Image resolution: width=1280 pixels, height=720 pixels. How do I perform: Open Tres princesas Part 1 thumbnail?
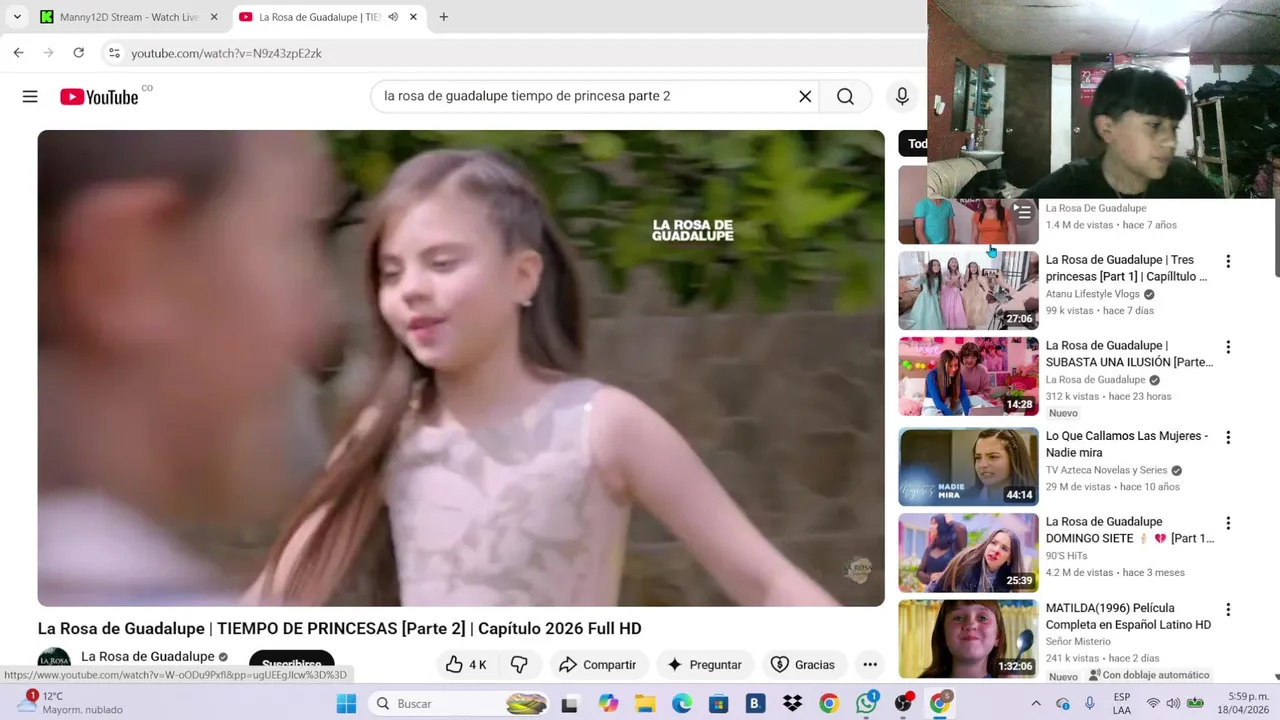pos(968,290)
